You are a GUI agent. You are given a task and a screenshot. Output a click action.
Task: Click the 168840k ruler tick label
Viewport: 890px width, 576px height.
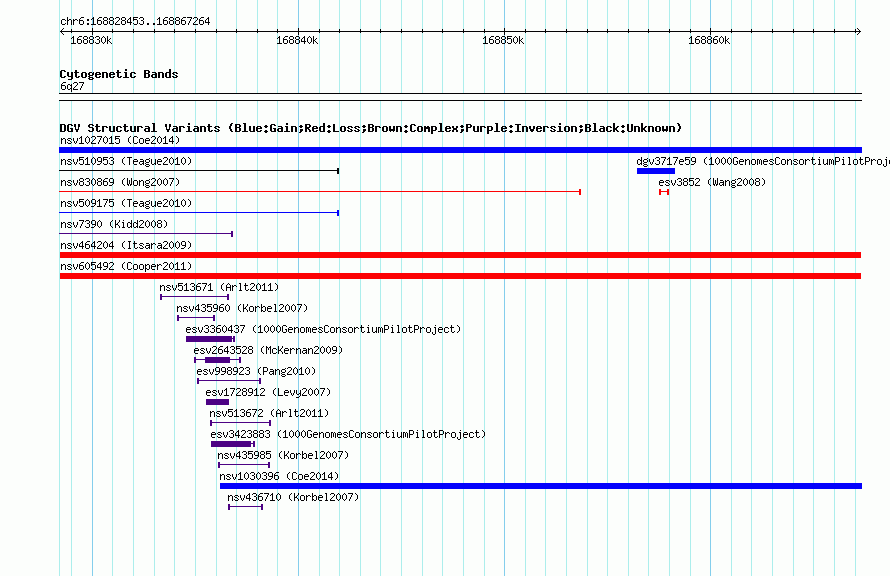point(297,41)
